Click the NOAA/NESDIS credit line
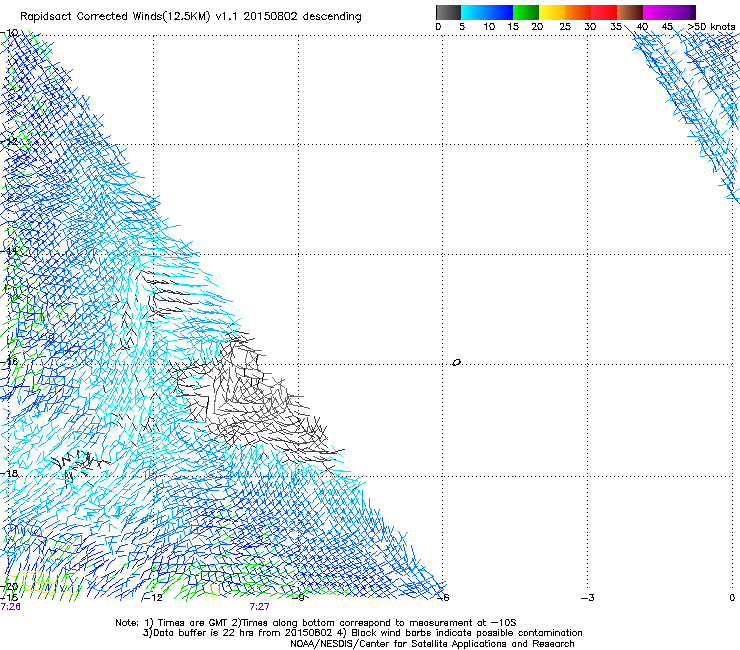The image size is (740, 650). [x=432, y=644]
